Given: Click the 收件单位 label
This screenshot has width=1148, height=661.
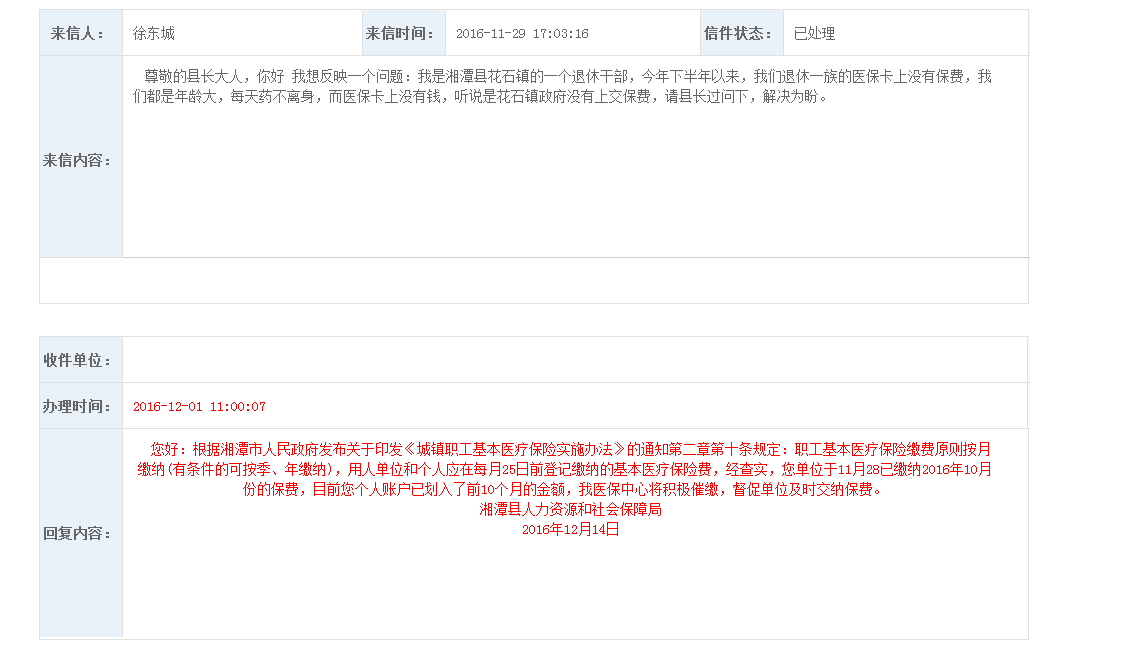Looking at the screenshot, I should 77,360.
